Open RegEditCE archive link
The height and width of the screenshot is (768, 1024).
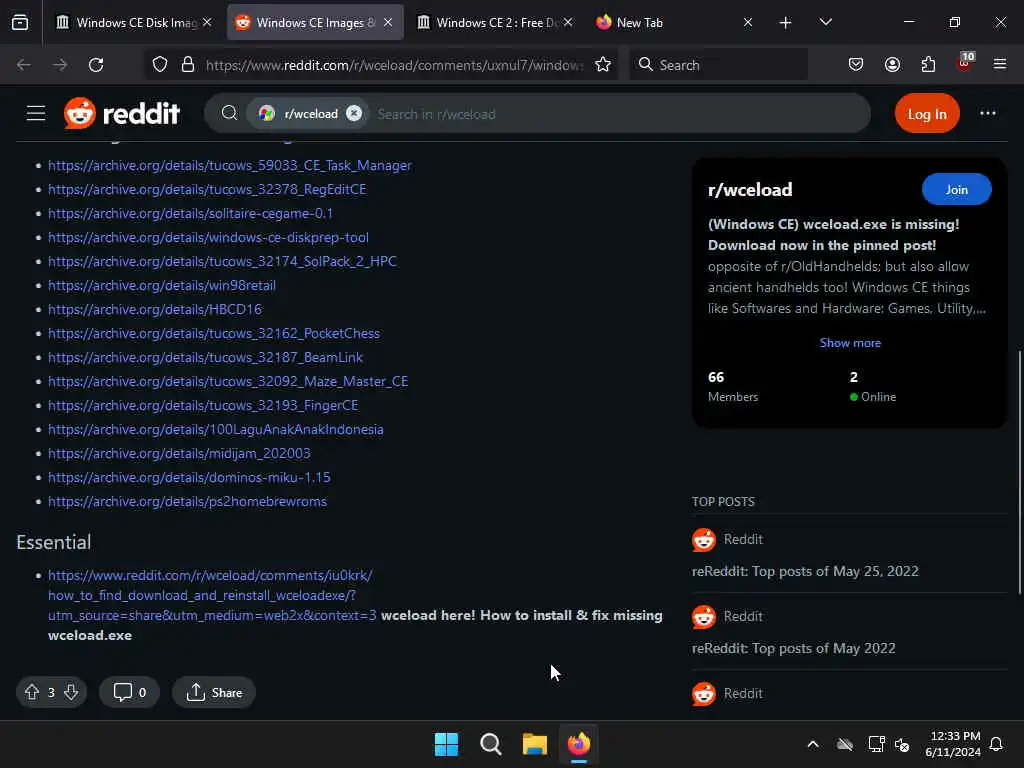207,189
